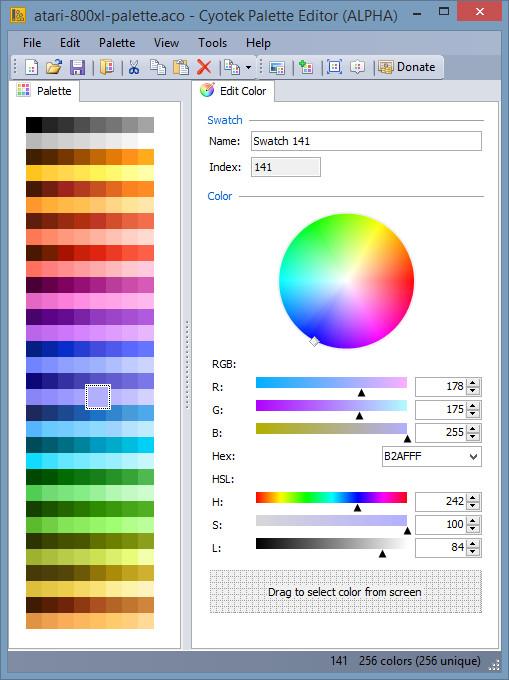Click the Index field showing 141
The height and width of the screenshot is (680, 509).
[x=286, y=167]
